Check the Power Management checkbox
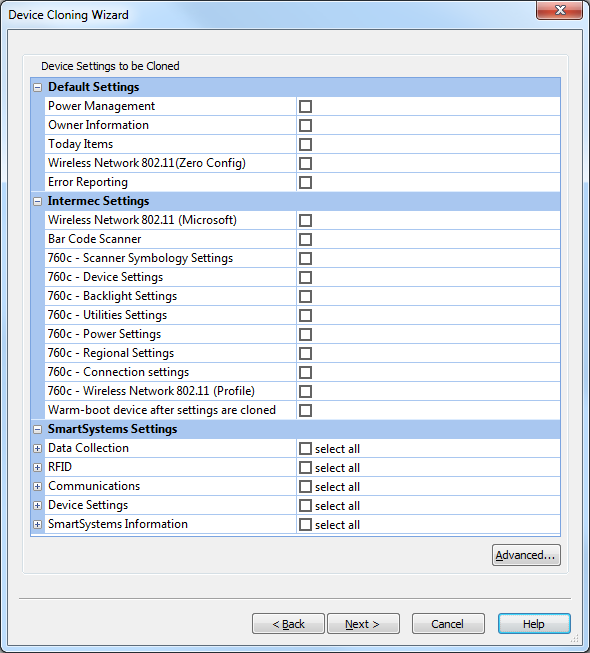 pos(305,107)
